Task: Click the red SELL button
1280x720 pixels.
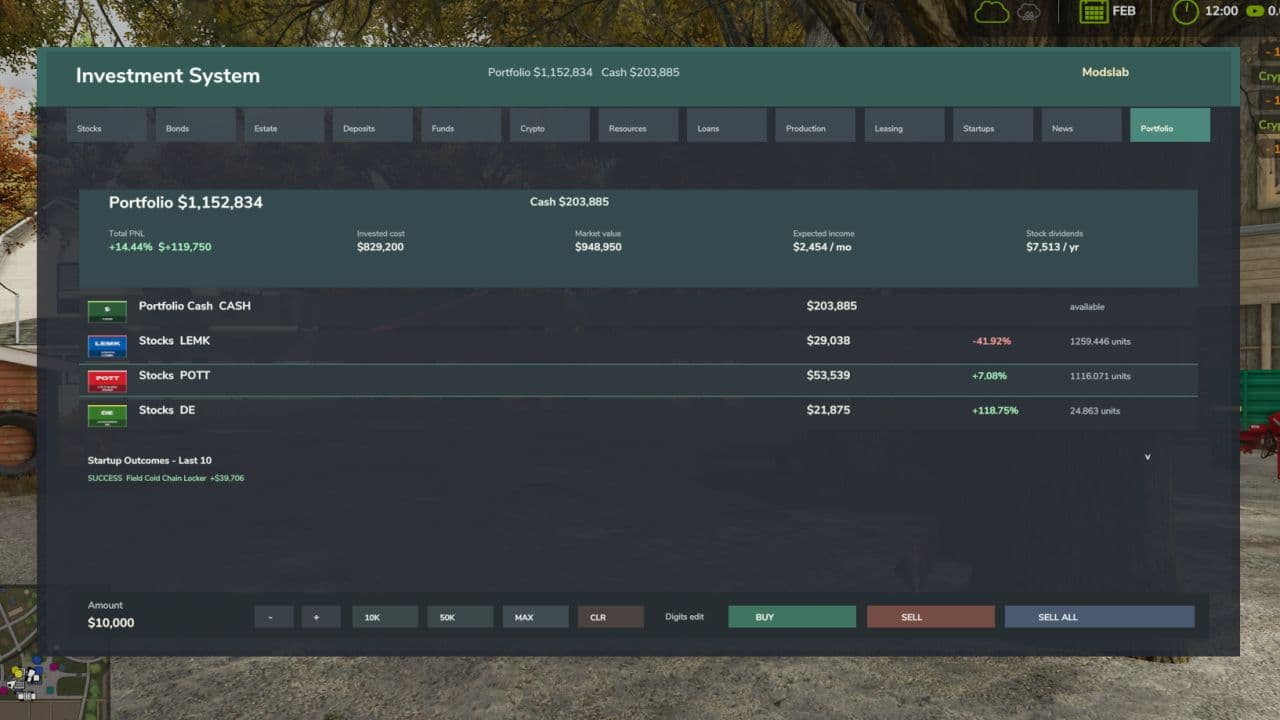Action: pyautogui.click(x=931, y=617)
